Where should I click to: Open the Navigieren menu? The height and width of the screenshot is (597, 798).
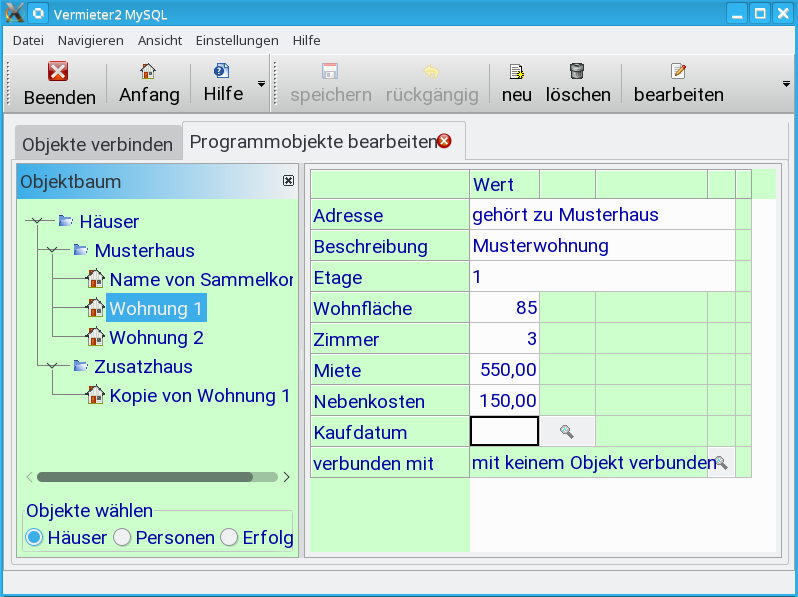click(90, 40)
